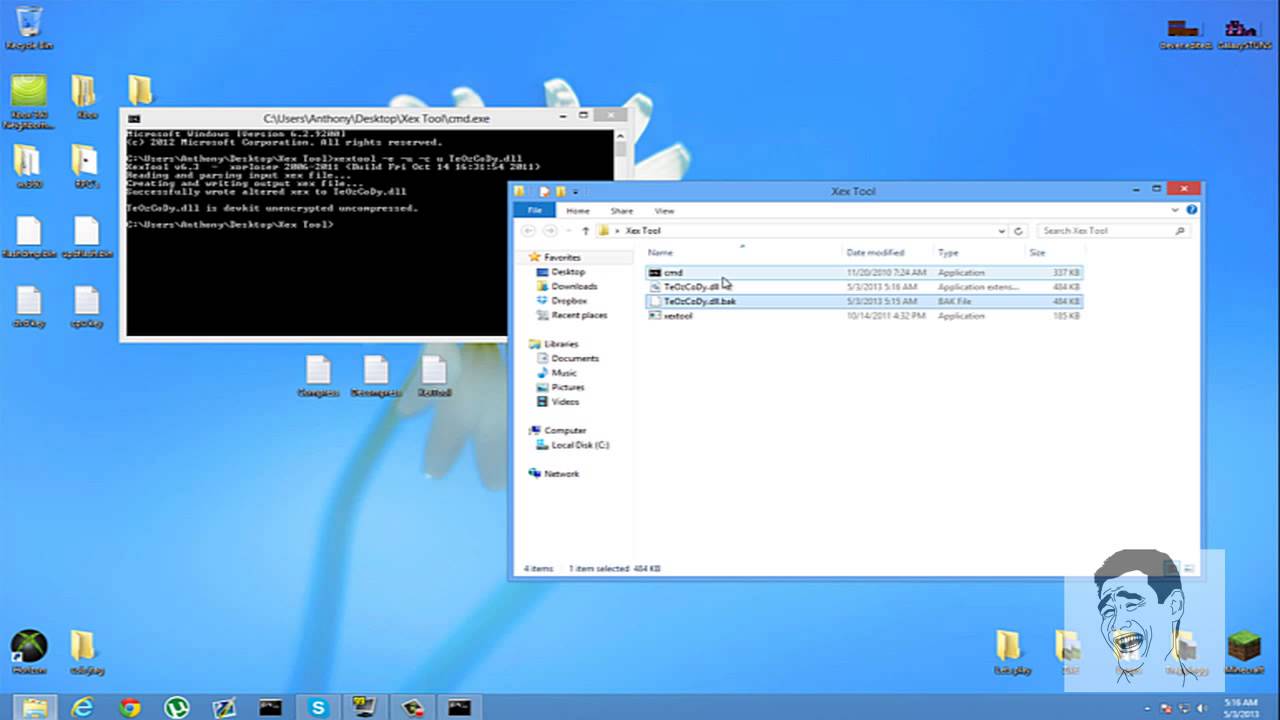Open Skype from the taskbar
The height and width of the screenshot is (720, 1280).
click(318, 708)
